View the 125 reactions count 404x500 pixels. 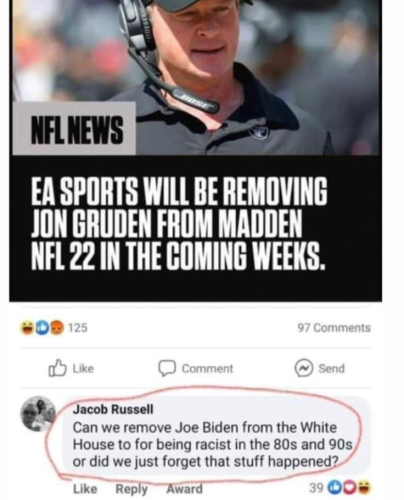pos(78,328)
